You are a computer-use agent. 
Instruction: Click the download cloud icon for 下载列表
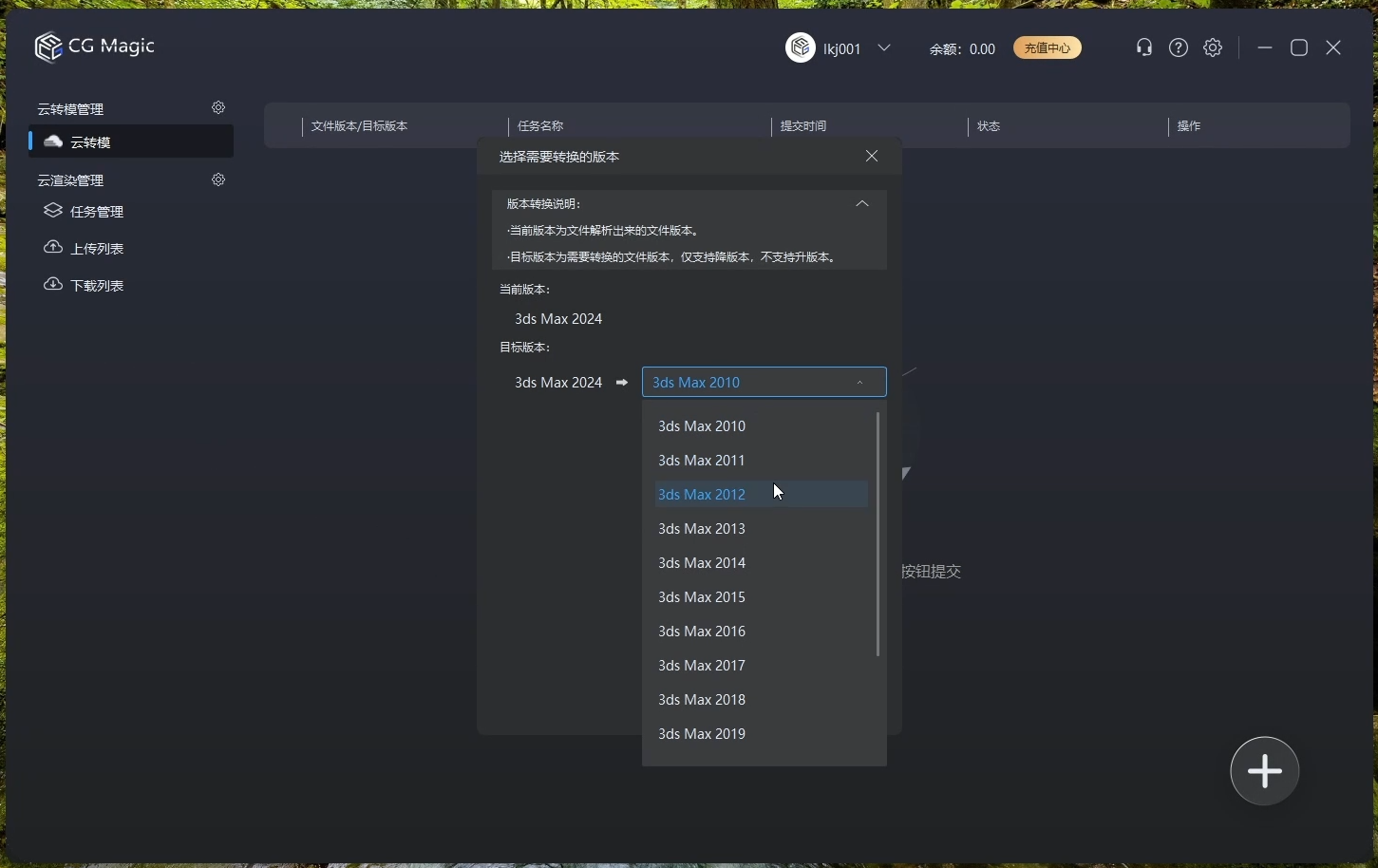click(x=54, y=285)
